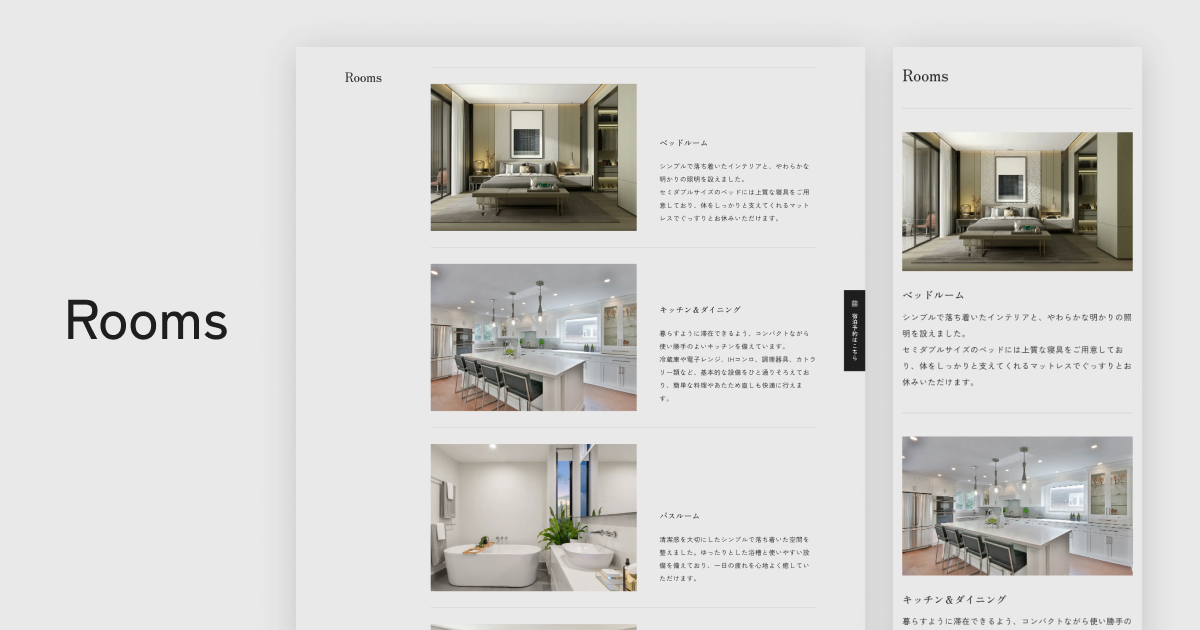1200x630 pixels.
Task: Select the kitchen image in the mobile preview
Action: 1017,505
